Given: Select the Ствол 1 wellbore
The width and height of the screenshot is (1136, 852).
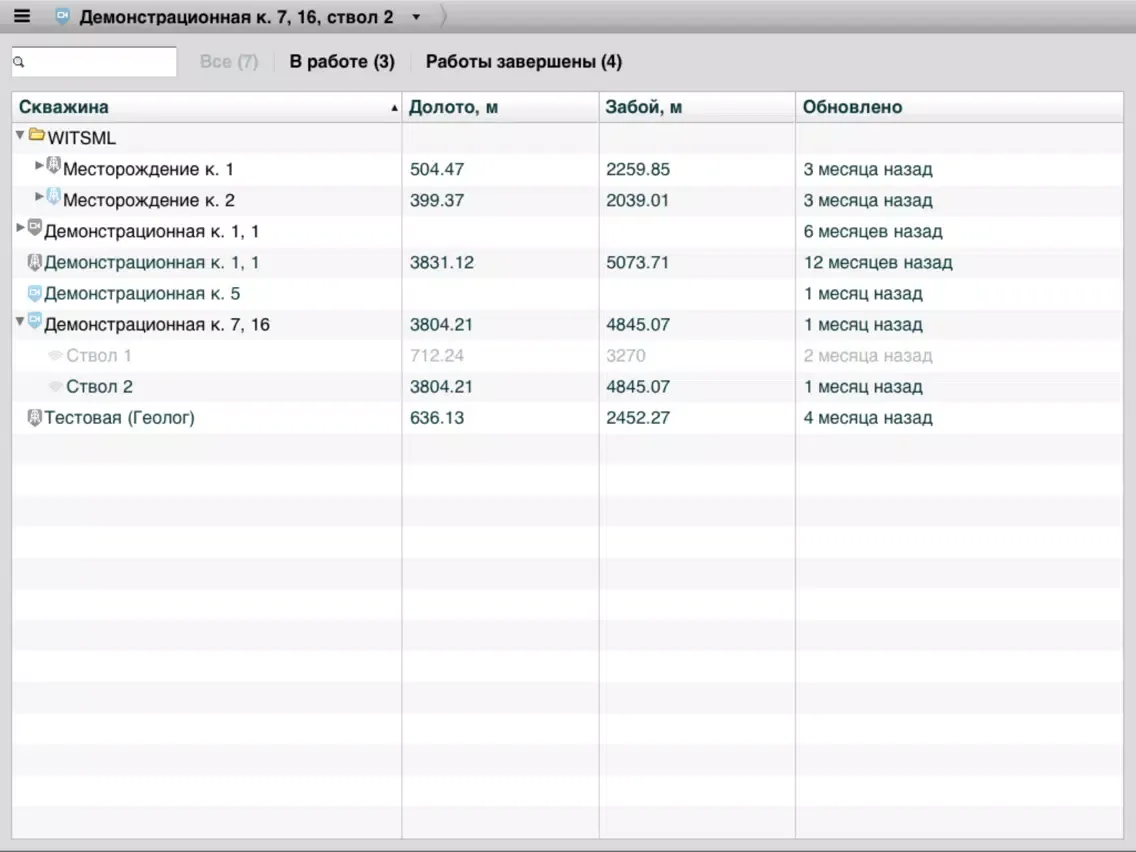Looking at the screenshot, I should coord(567,356).
